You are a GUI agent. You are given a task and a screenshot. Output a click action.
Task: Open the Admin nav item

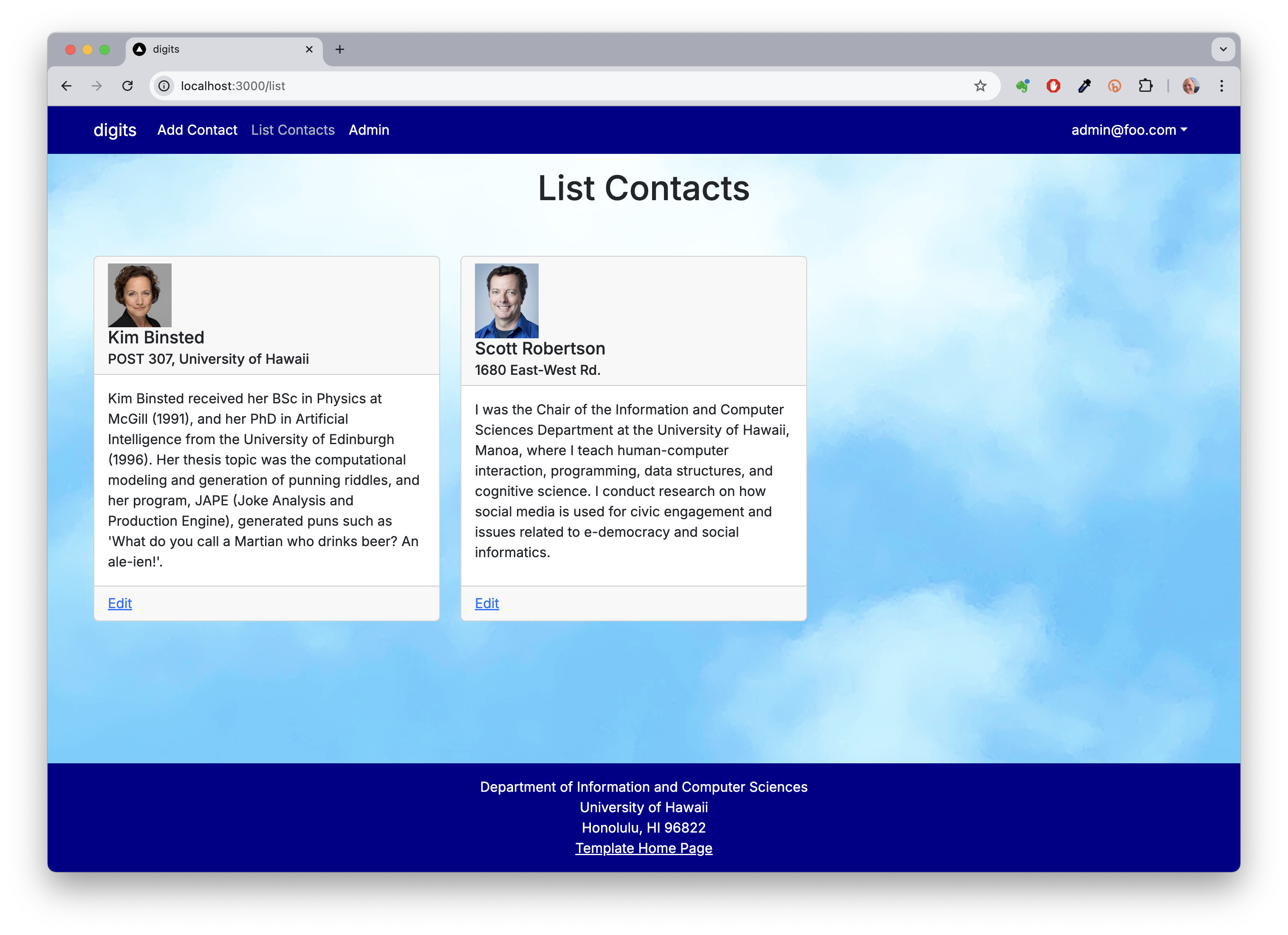369,130
